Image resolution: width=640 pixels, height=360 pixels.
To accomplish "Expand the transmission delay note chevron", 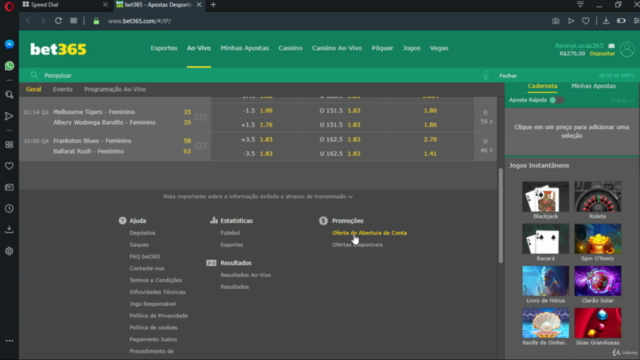I will tap(351, 197).
